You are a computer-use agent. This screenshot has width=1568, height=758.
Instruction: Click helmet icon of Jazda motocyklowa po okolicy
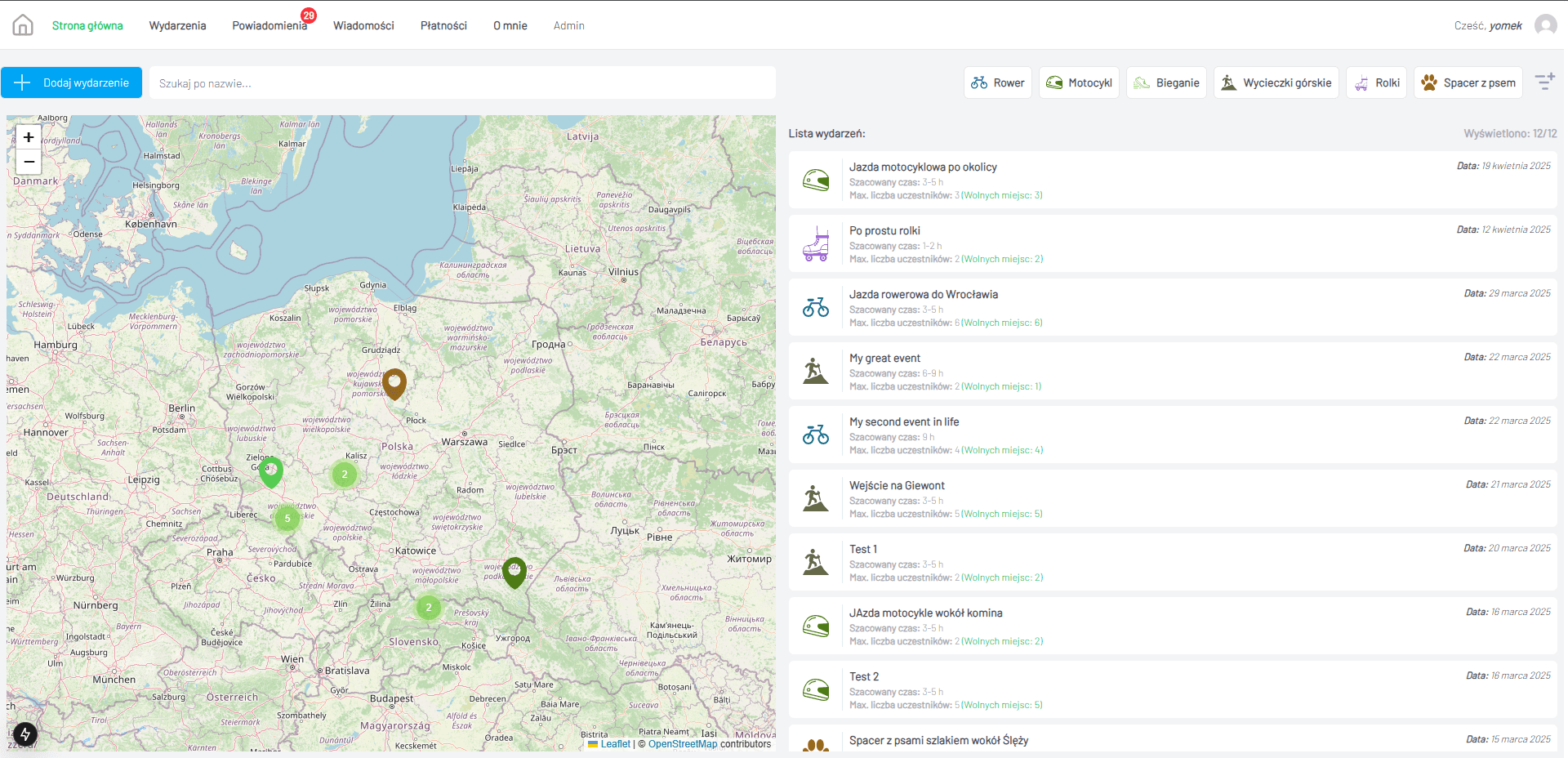click(815, 180)
